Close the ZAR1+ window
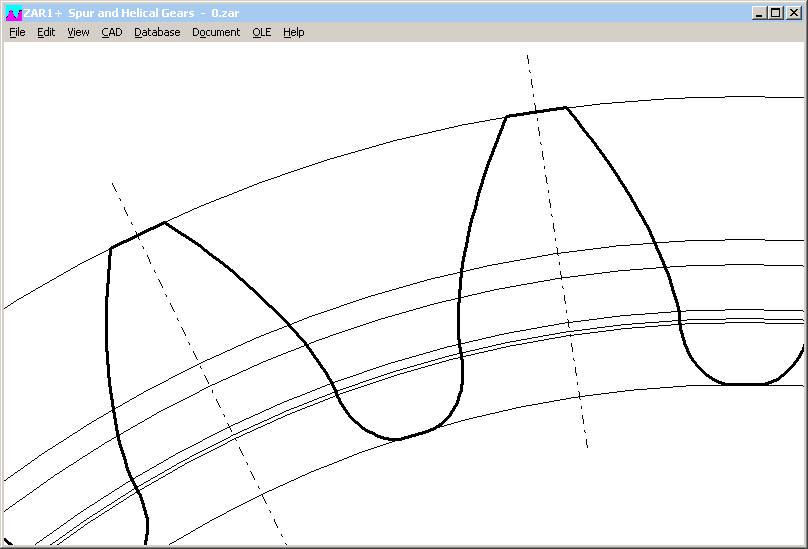The image size is (808, 549). (792, 13)
